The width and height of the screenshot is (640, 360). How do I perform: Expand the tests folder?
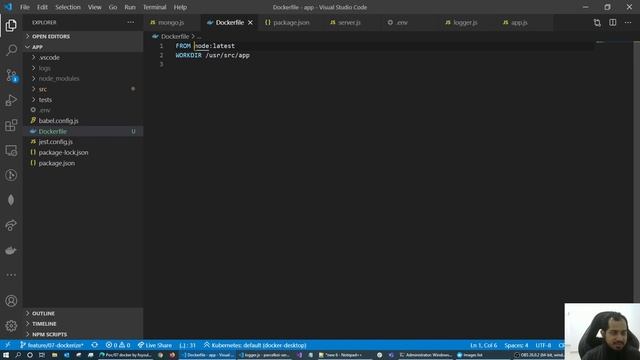[83, 100]
